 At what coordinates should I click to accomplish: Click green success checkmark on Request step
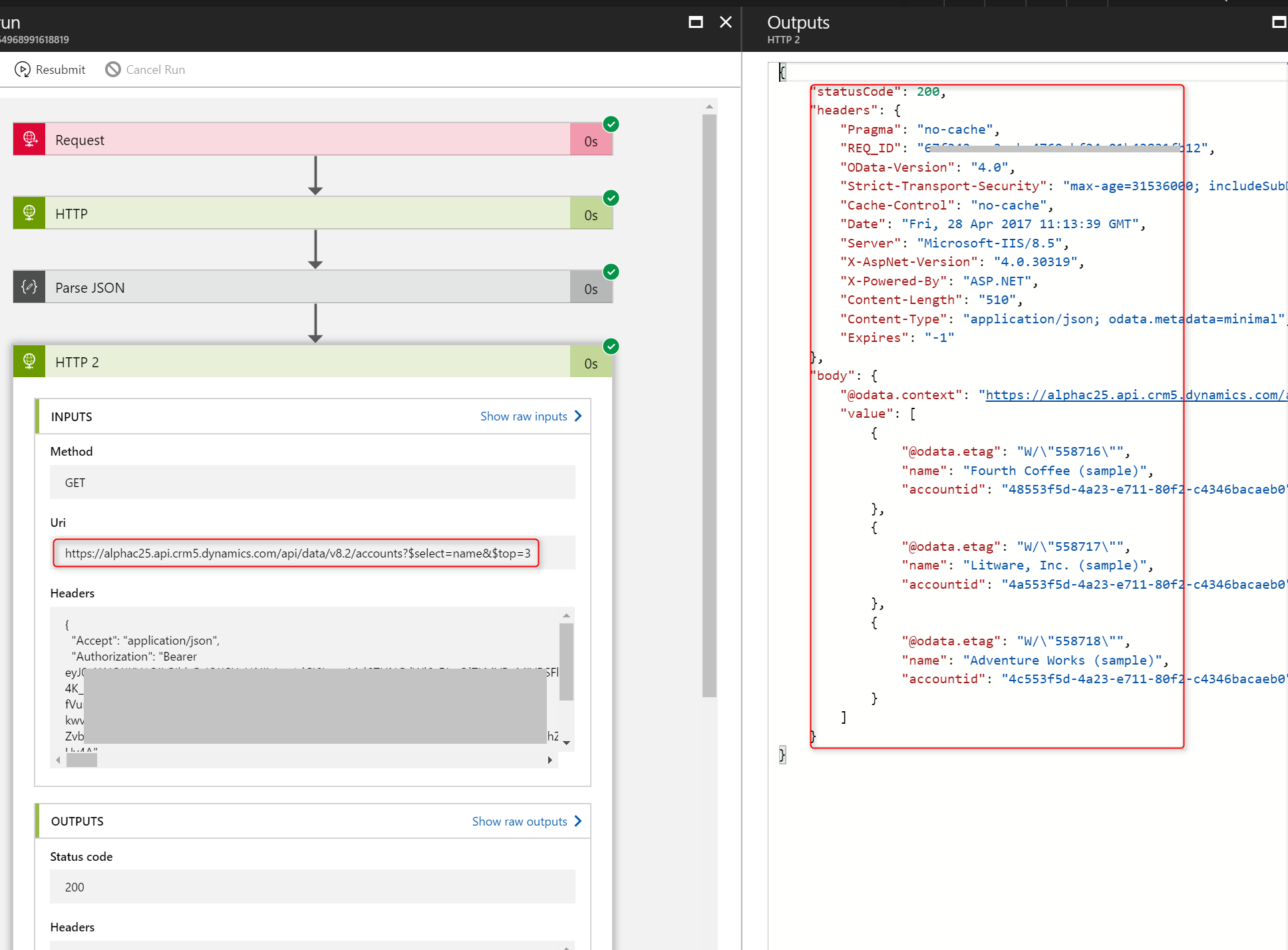tap(611, 124)
